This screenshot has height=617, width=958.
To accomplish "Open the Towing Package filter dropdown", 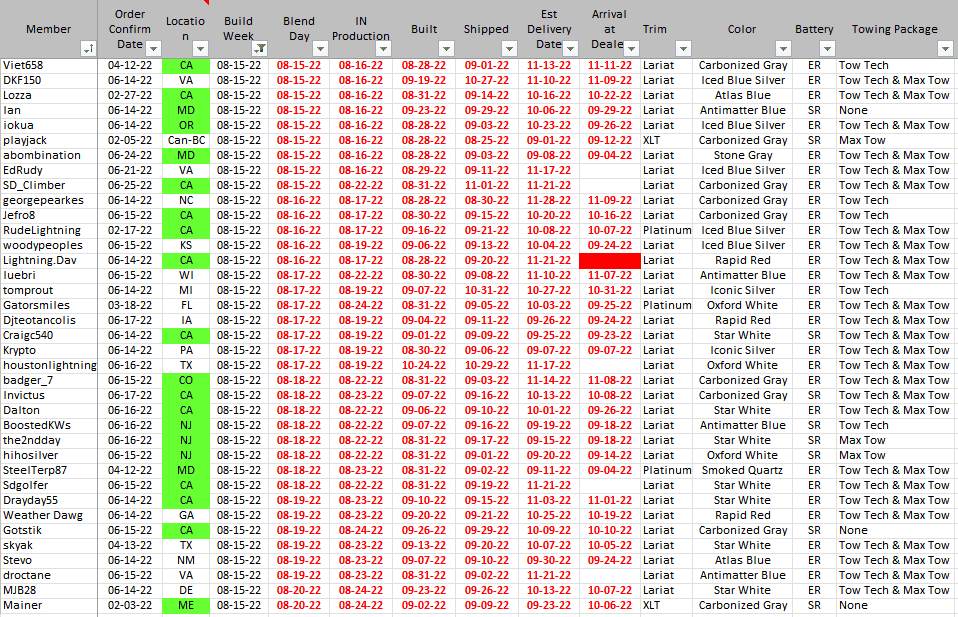I will coord(945,48).
